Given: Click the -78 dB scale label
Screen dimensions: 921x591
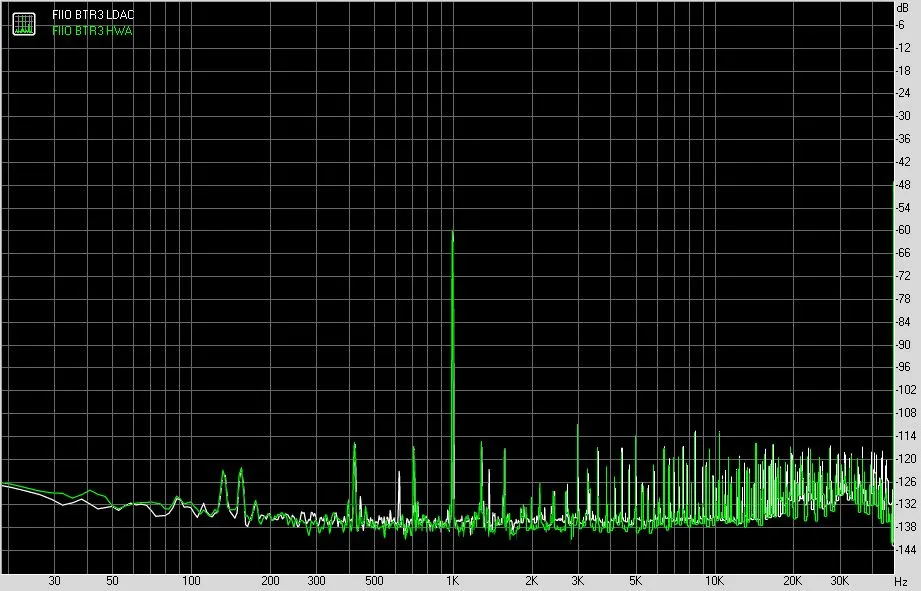Looking at the screenshot, I should (x=903, y=299).
